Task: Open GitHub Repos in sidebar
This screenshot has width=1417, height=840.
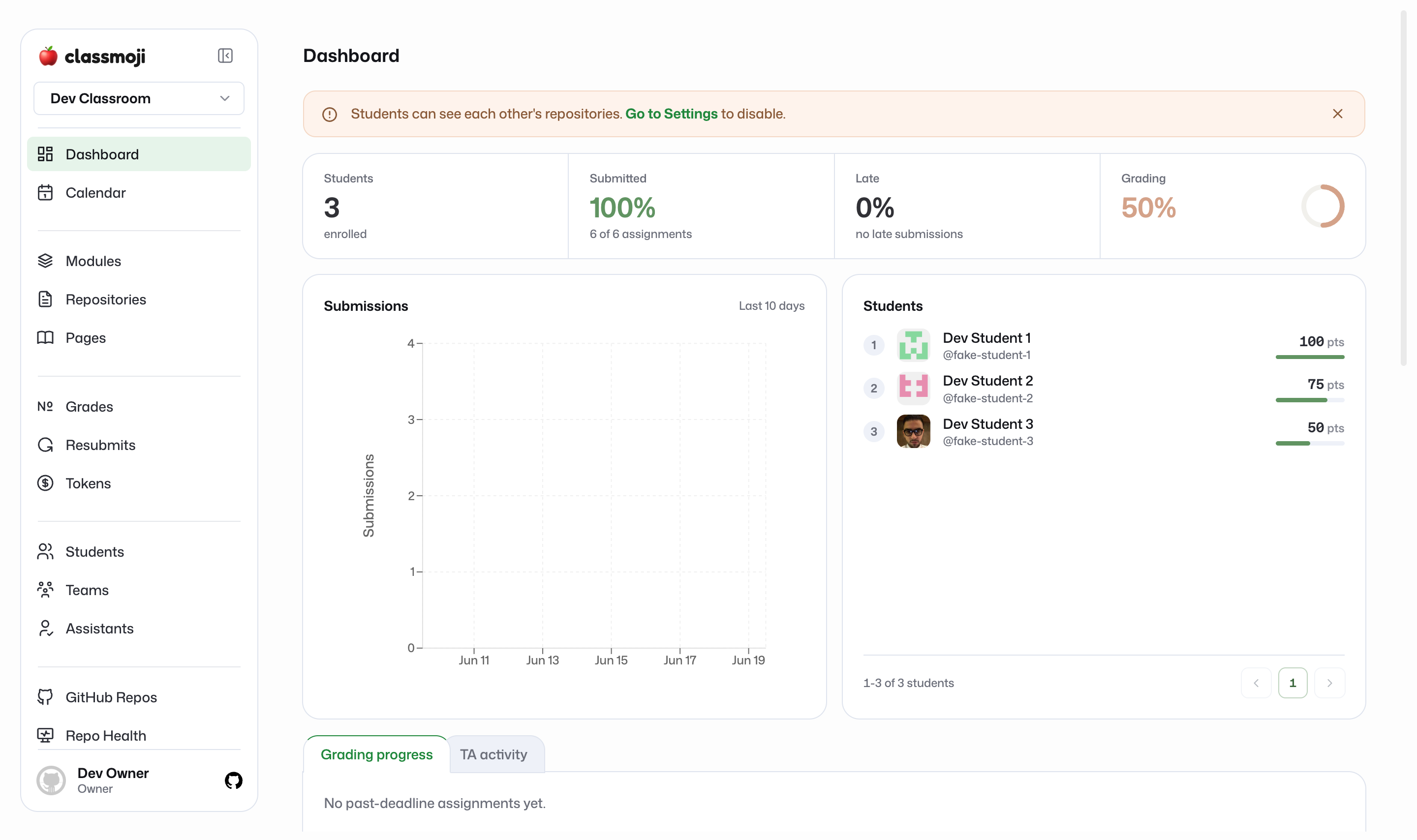Action: pyautogui.click(x=139, y=698)
